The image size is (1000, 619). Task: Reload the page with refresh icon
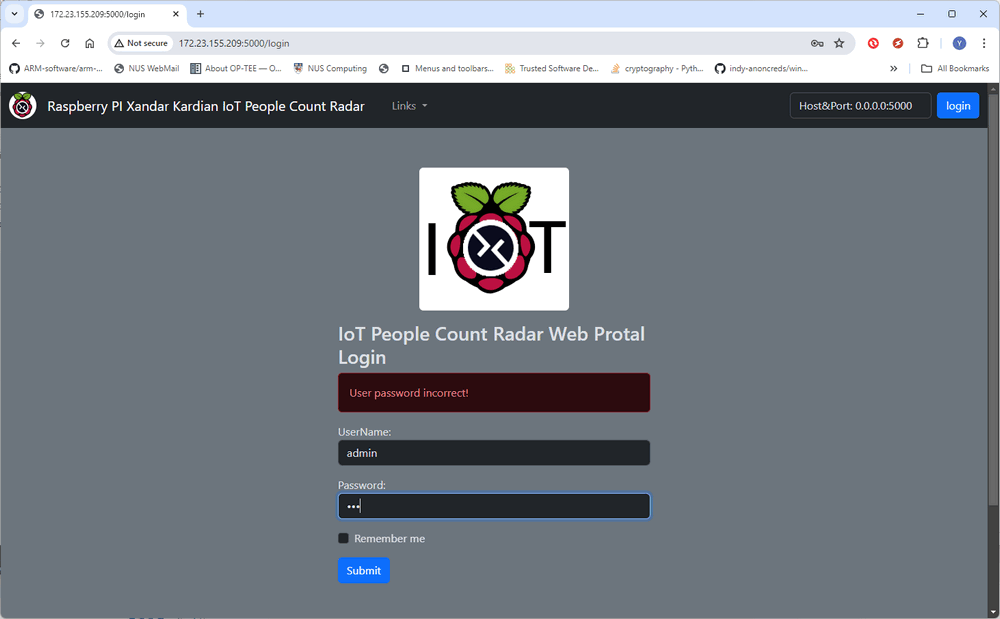click(x=65, y=43)
